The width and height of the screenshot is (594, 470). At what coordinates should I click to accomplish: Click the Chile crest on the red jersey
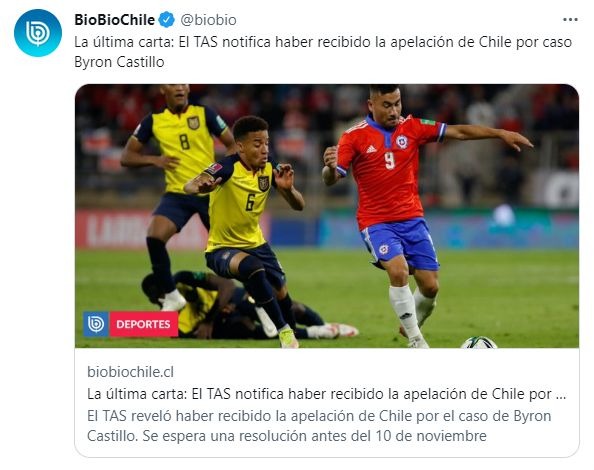pyautogui.click(x=401, y=141)
